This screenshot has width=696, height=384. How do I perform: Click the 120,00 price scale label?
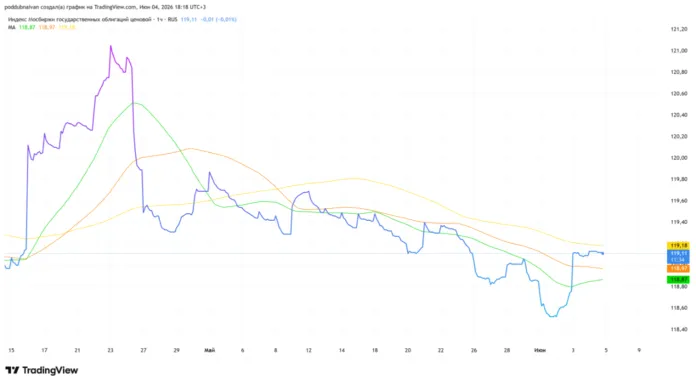tap(679, 158)
